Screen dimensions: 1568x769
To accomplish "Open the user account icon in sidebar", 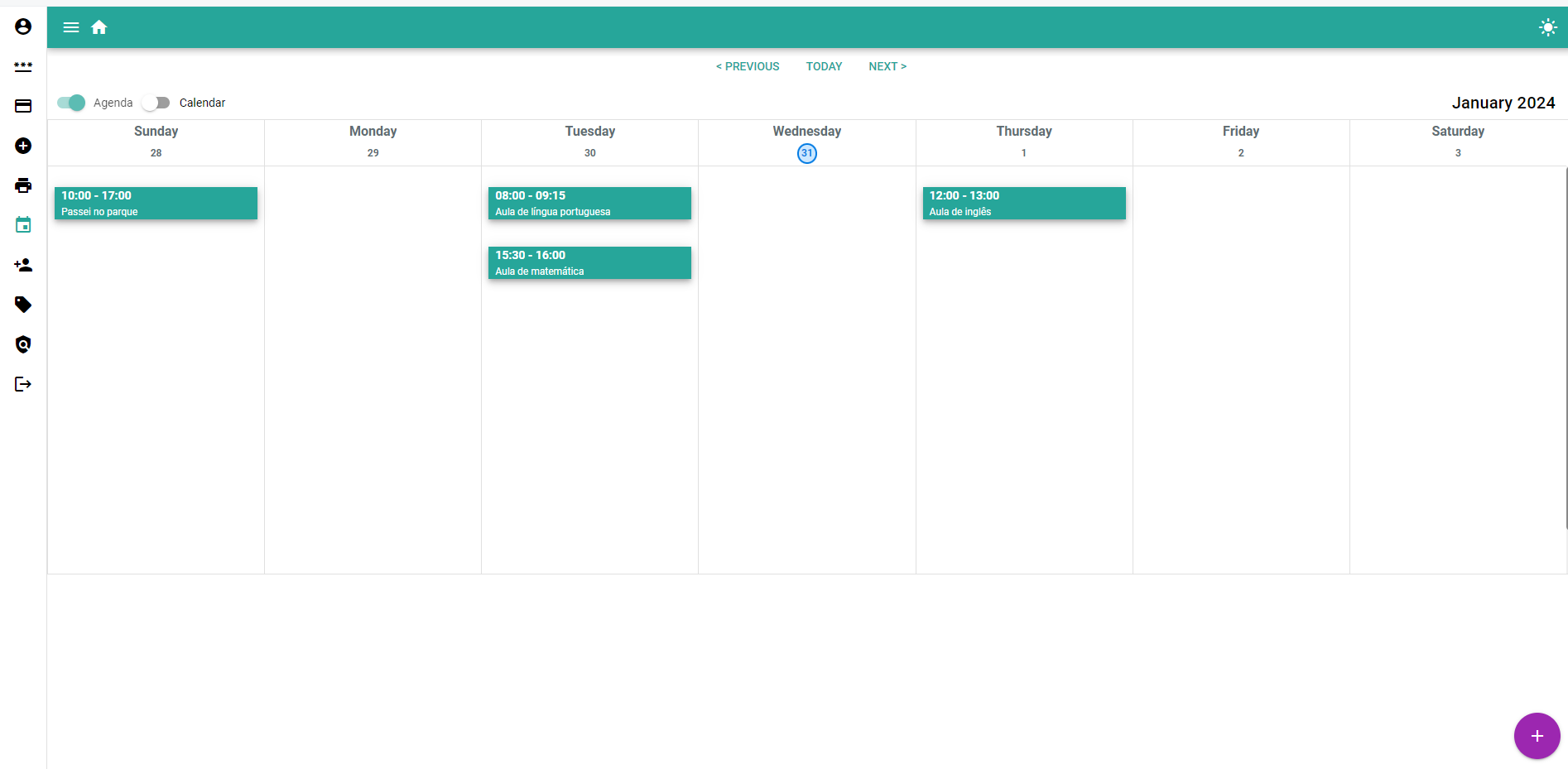I will coord(23,26).
